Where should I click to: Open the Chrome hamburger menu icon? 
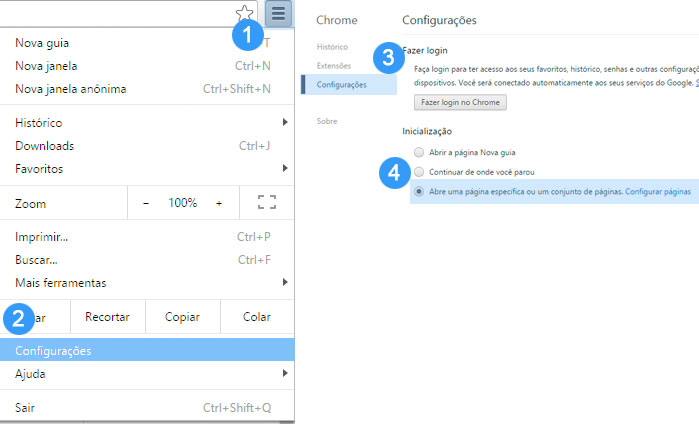pyautogui.click(x=279, y=13)
